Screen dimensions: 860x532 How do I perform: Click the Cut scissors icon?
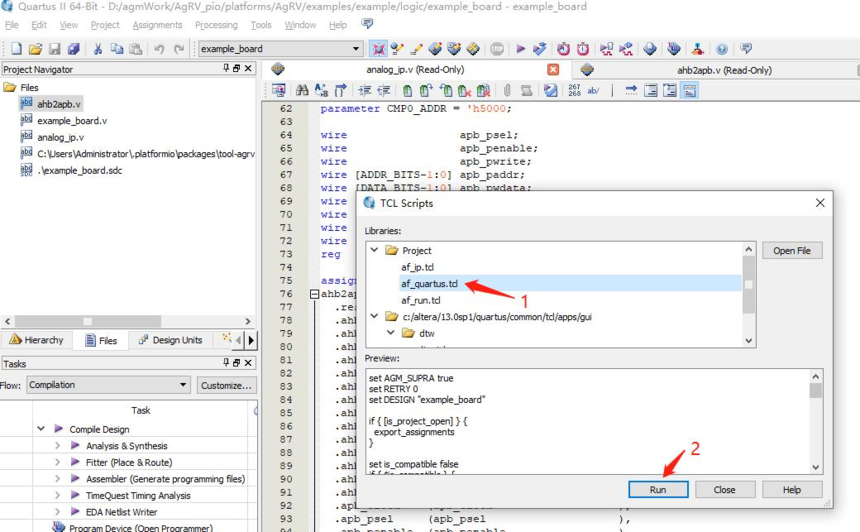click(x=98, y=49)
